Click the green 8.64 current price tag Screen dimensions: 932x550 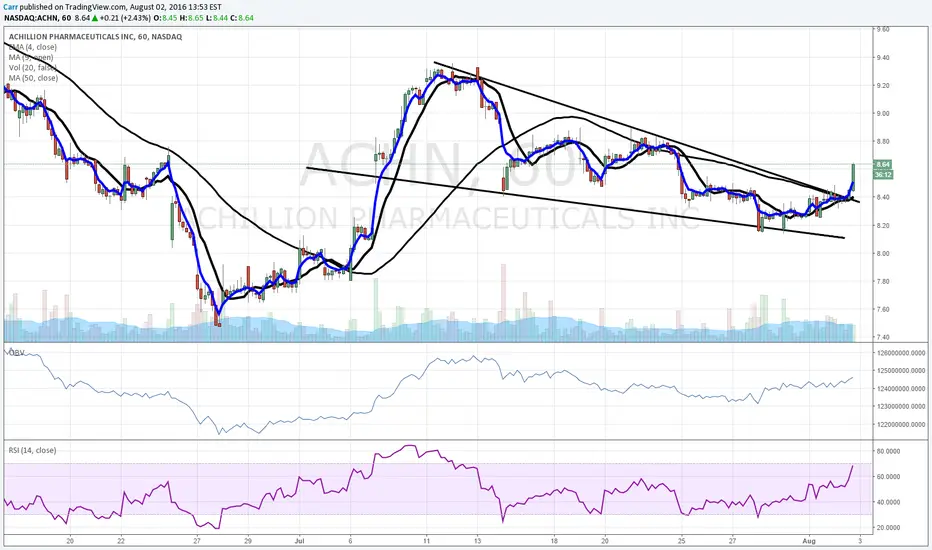[883, 164]
